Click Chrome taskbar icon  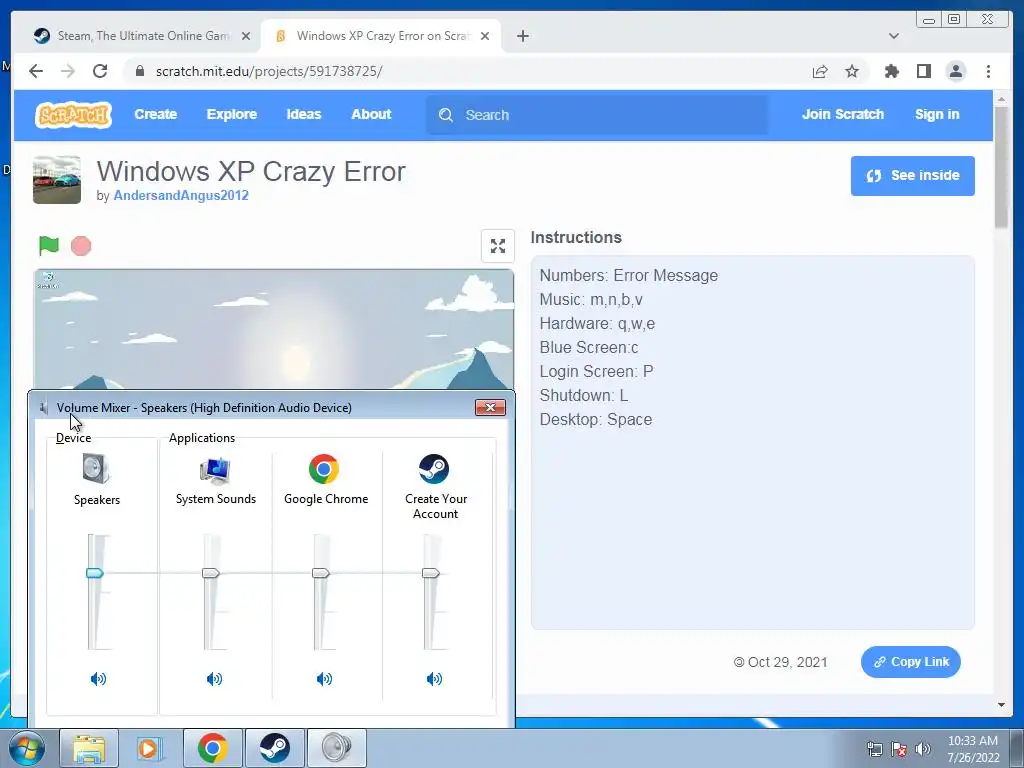[213, 748]
